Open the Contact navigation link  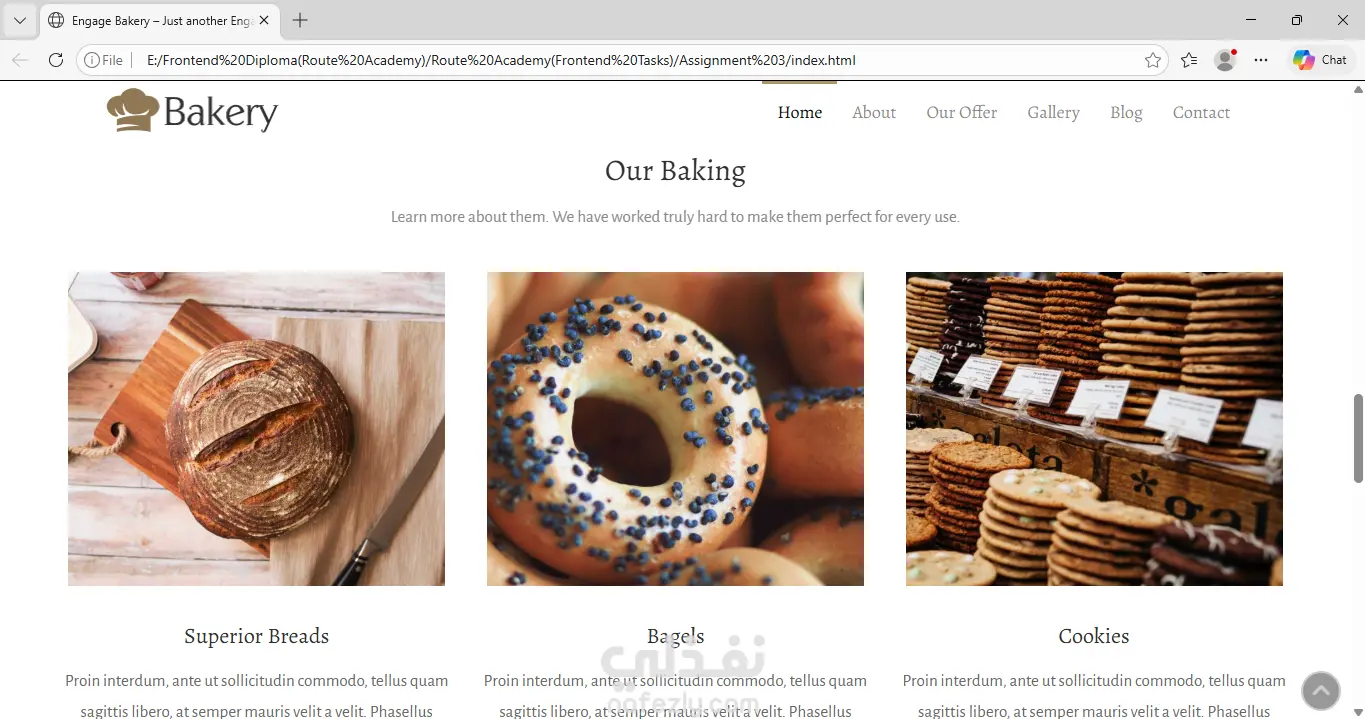(x=1201, y=113)
